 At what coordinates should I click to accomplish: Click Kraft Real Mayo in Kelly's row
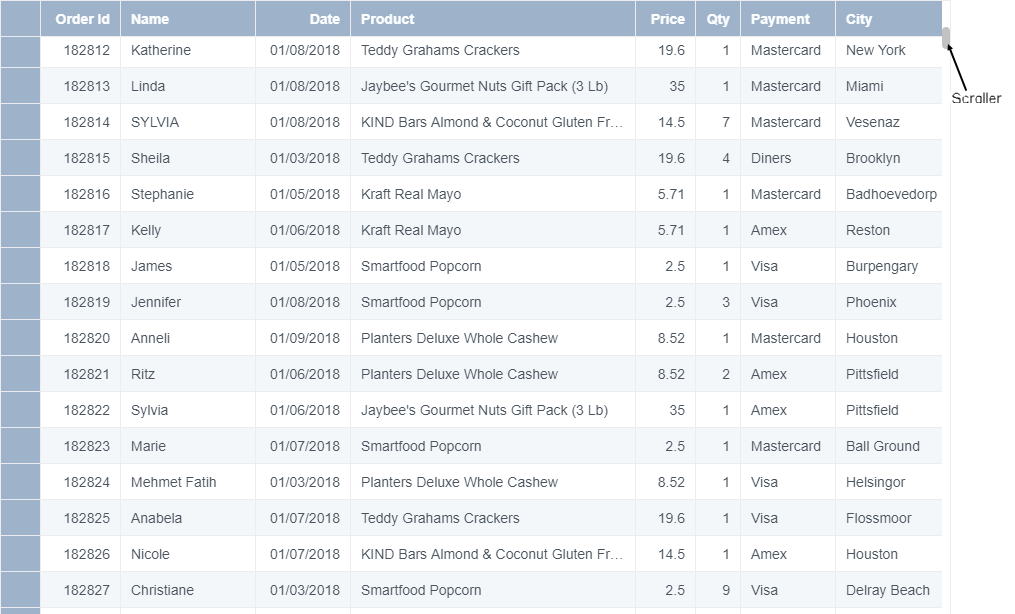point(493,230)
